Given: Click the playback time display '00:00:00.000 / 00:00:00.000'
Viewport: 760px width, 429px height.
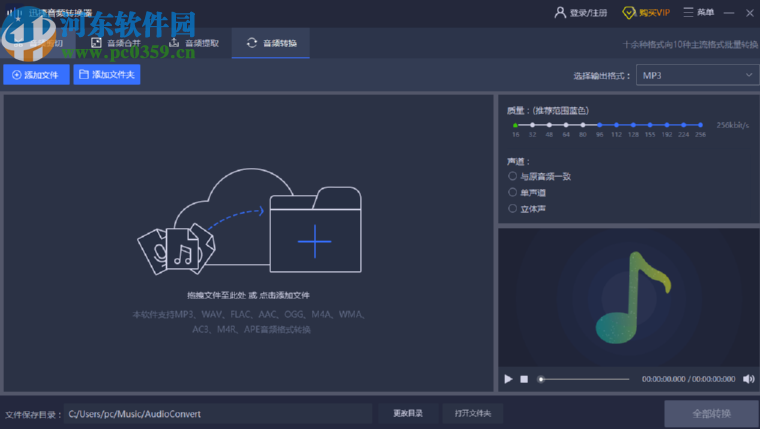Looking at the screenshot, I should 688,379.
